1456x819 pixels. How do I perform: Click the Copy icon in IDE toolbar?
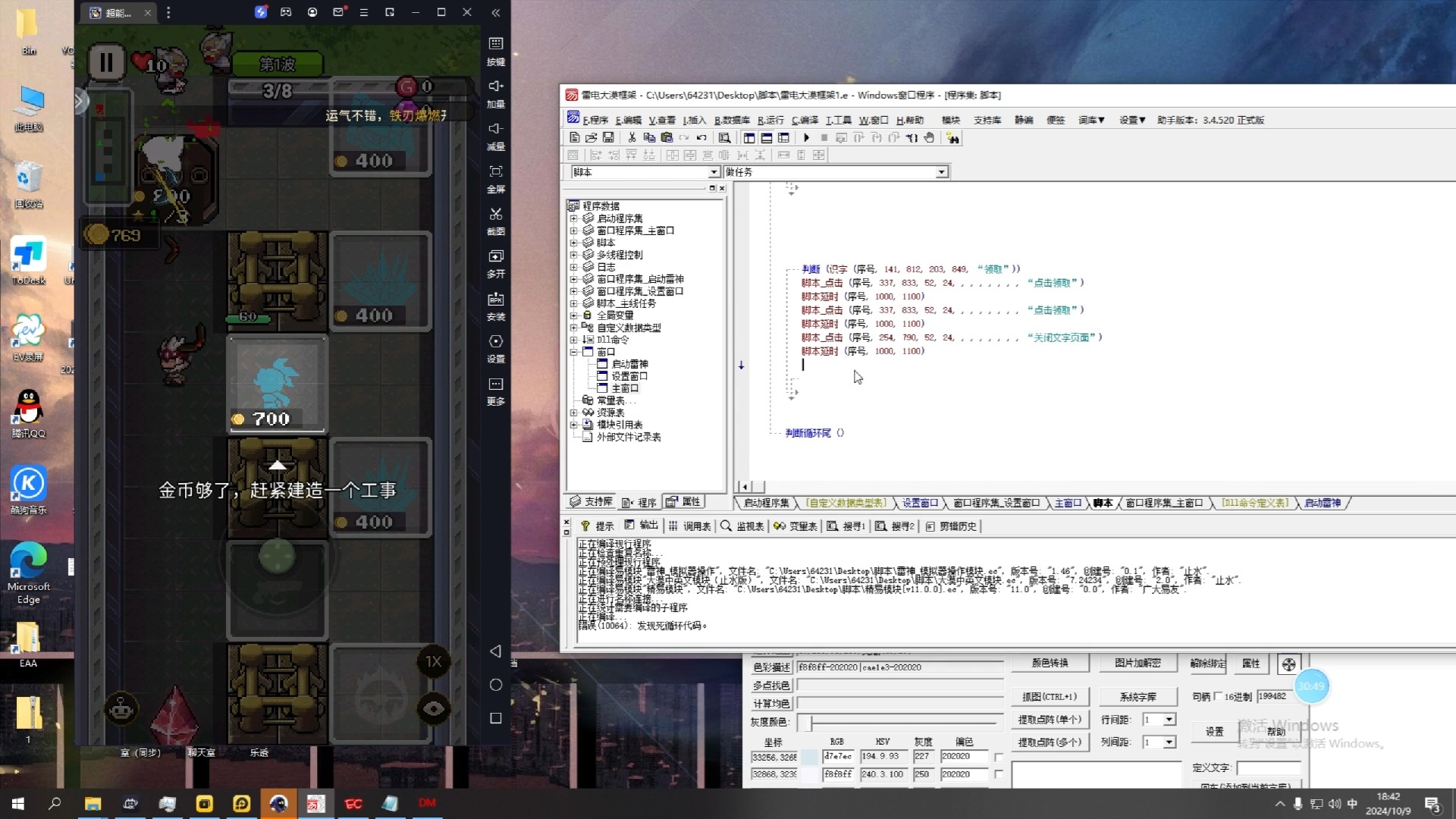649,137
